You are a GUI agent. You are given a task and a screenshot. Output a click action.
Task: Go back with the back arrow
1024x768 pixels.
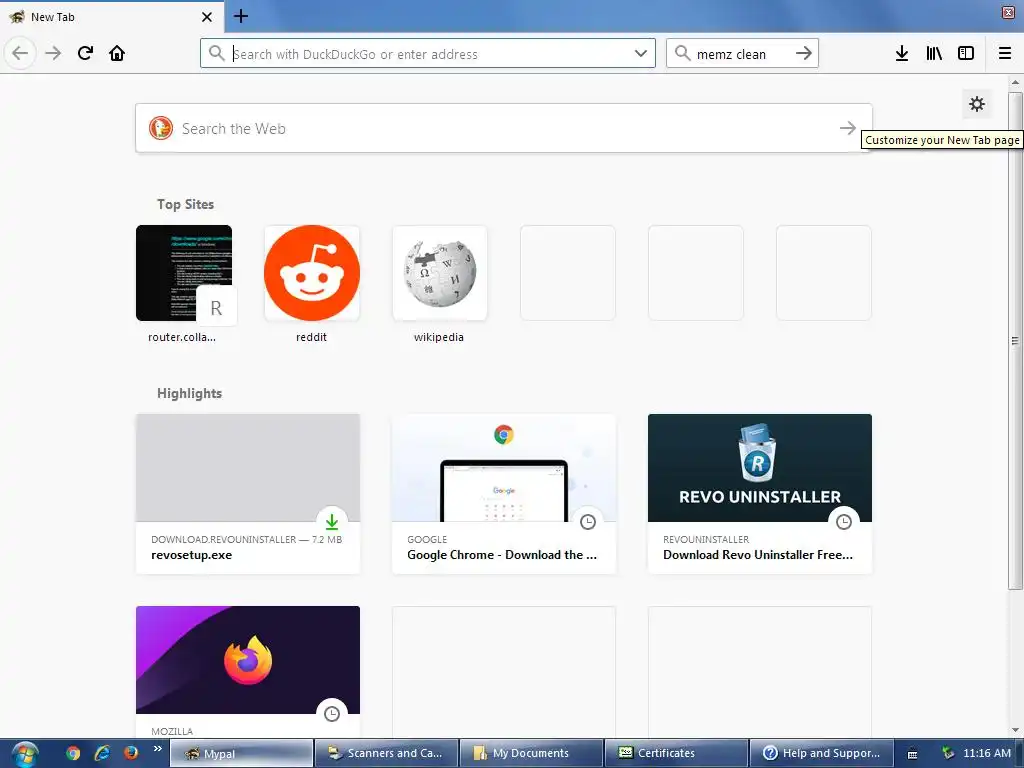click(20, 53)
